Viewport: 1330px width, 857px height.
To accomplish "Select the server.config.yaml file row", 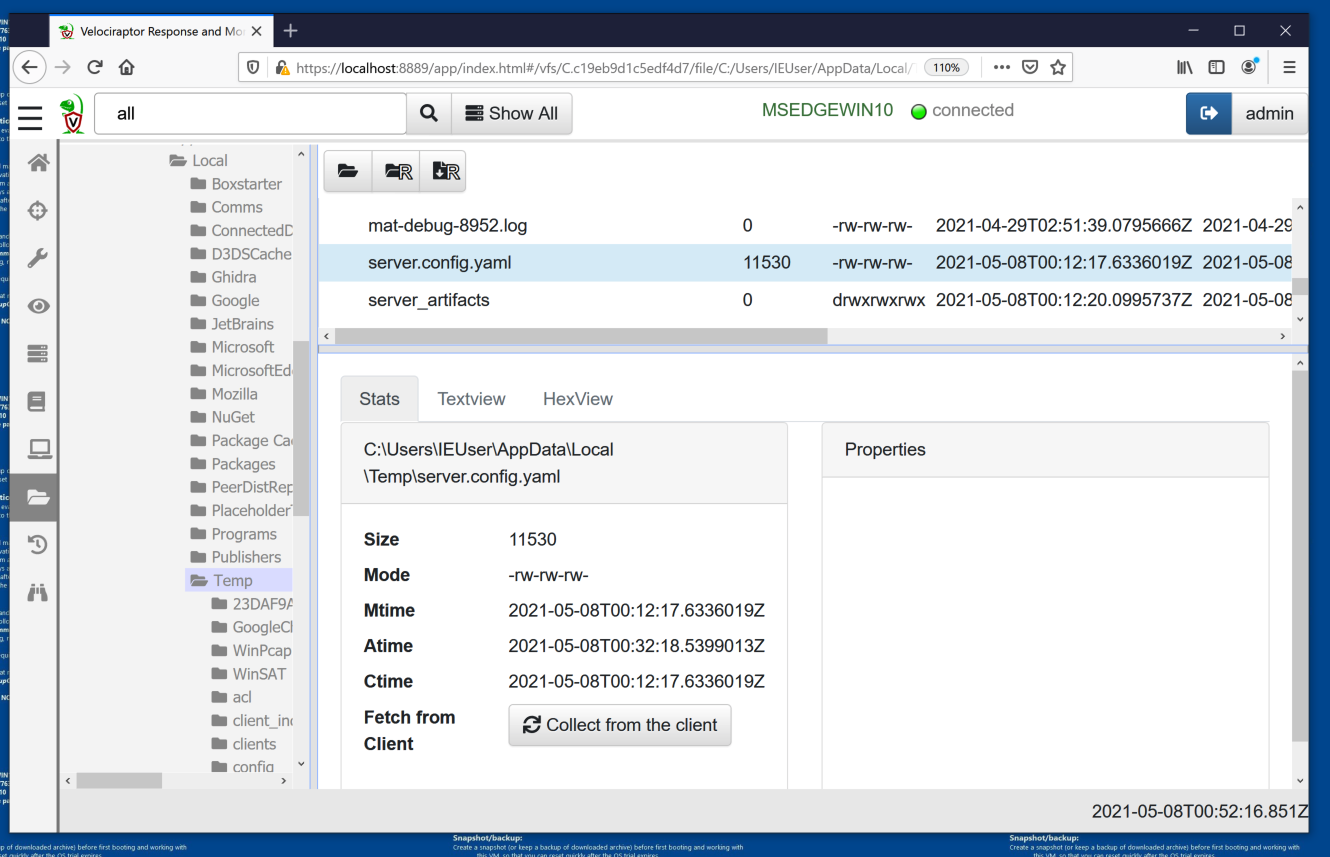I will [805, 263].
